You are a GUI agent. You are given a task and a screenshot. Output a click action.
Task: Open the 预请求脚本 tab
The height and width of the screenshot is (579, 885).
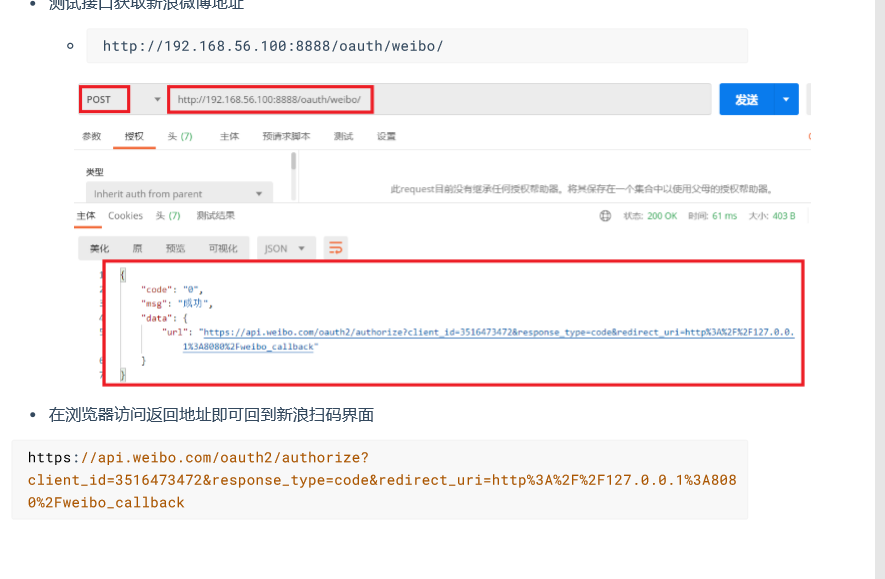[x=286, y=136]
